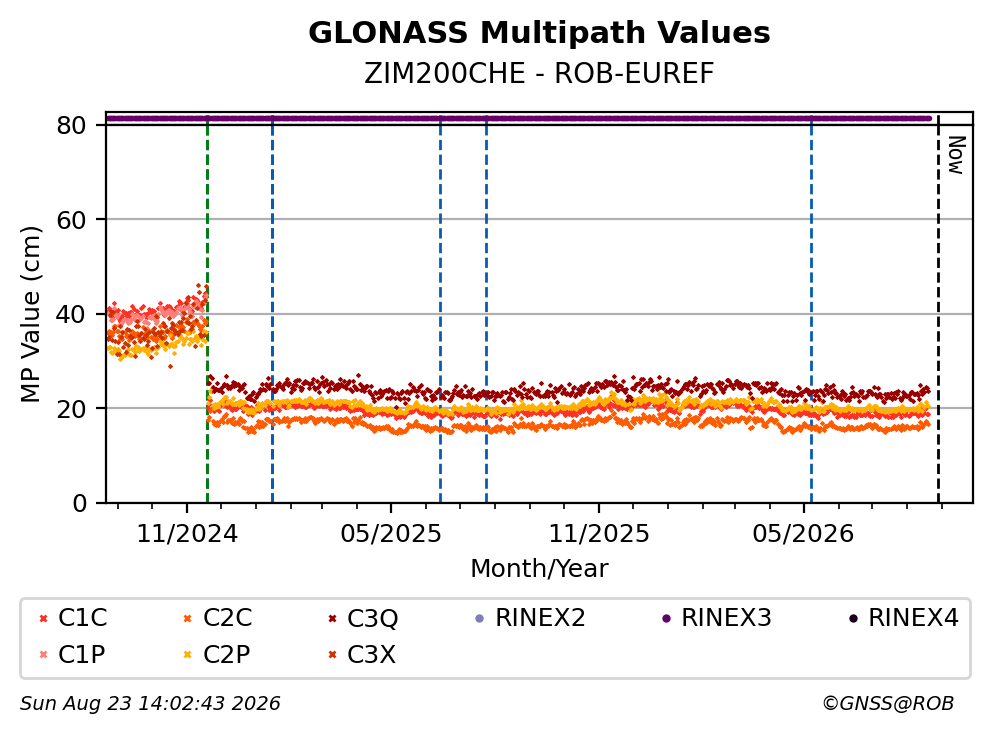Viewport: 993px width, 734px height.
Task: Select the C3X legend label
Action: click(371, 654)
